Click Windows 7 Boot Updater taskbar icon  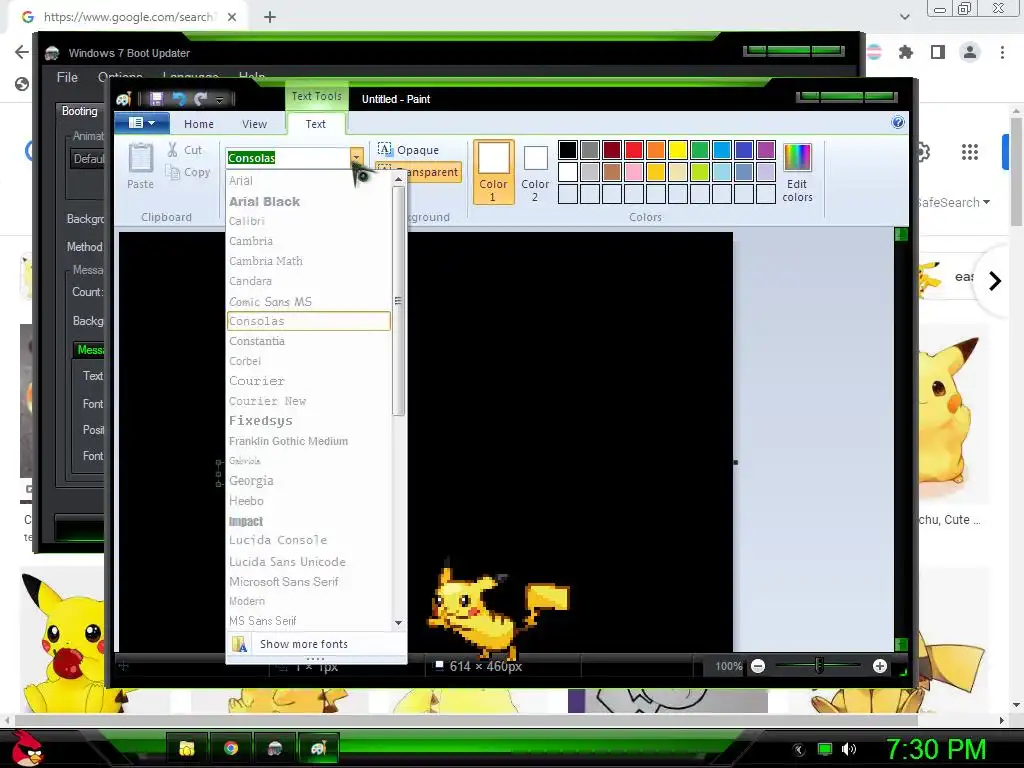[x=274, y=748]
